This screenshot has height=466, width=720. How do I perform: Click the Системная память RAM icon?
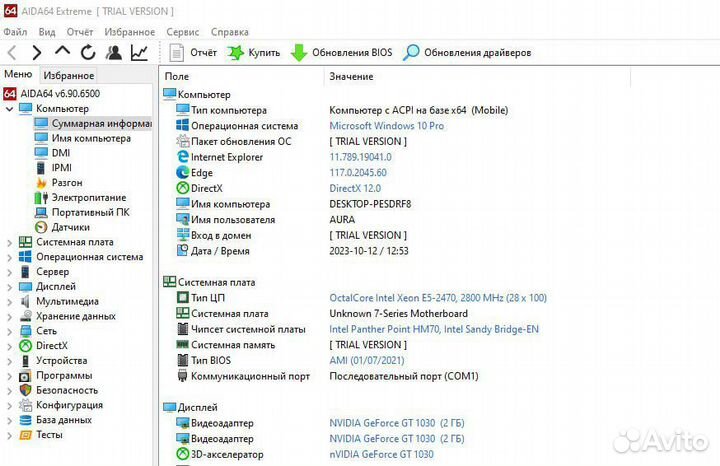click(183, 344)
